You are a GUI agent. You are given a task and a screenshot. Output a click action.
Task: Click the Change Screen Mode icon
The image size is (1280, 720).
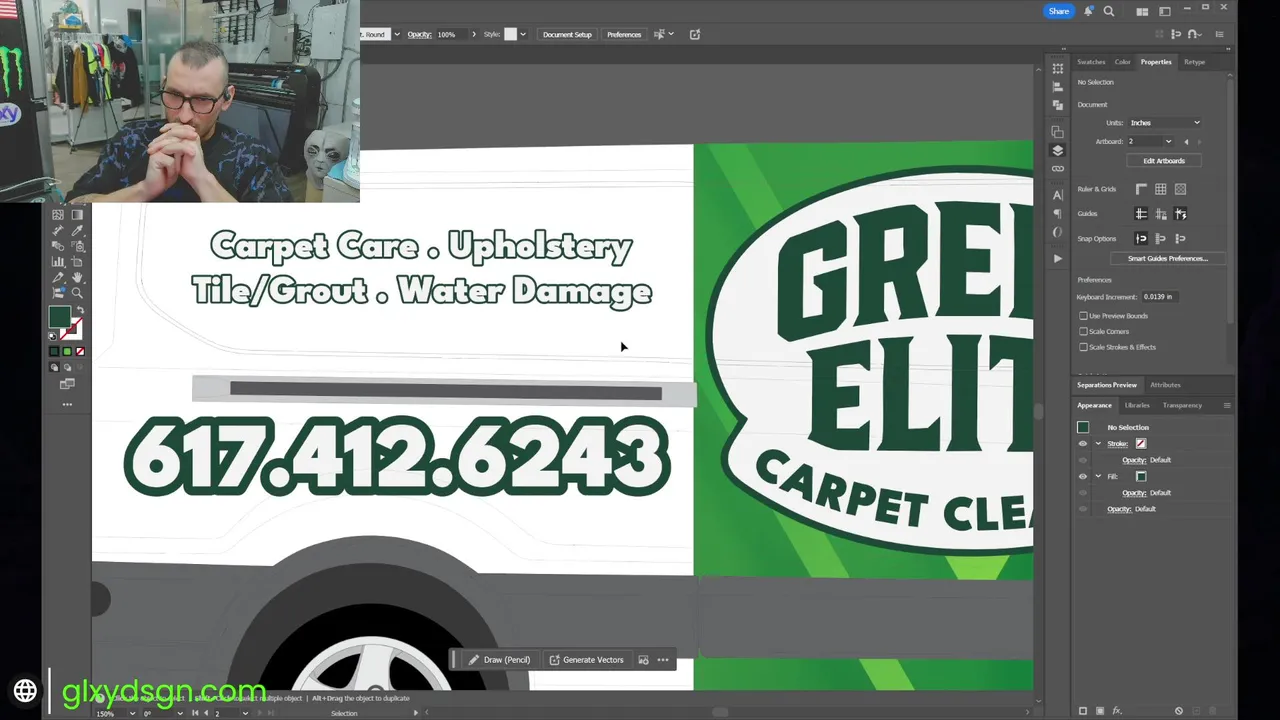click(67, 383)
